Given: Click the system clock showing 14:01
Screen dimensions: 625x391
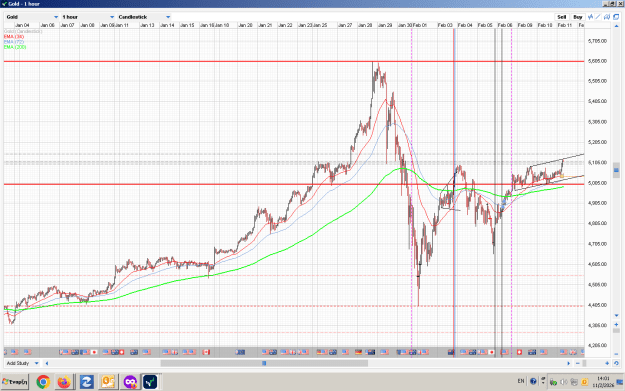Looking at the screenshot, I should 603,381.
